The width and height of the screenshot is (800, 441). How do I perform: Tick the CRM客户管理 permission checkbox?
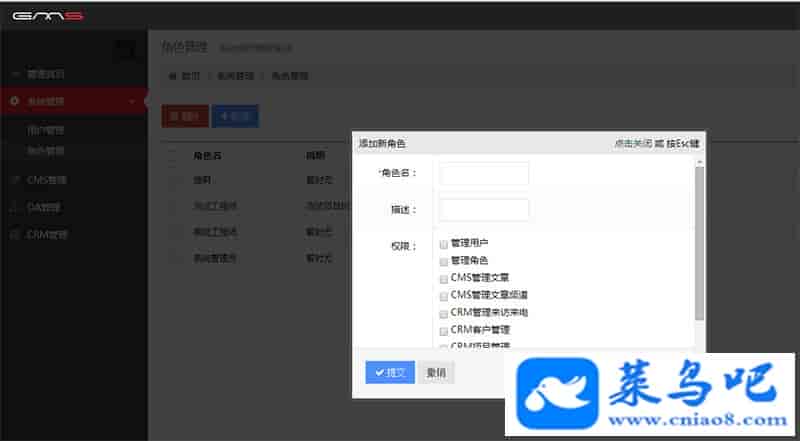[x=443, y=330]
